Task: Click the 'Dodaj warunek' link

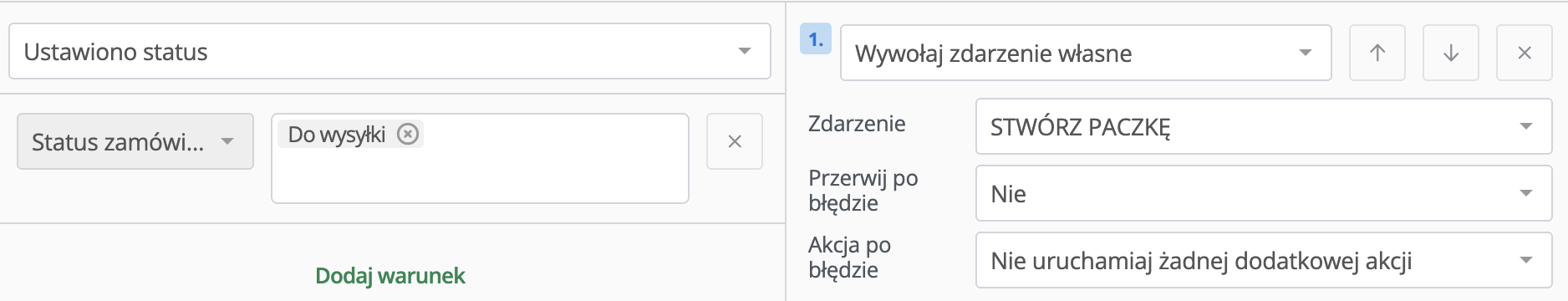Action: [390, 276]
